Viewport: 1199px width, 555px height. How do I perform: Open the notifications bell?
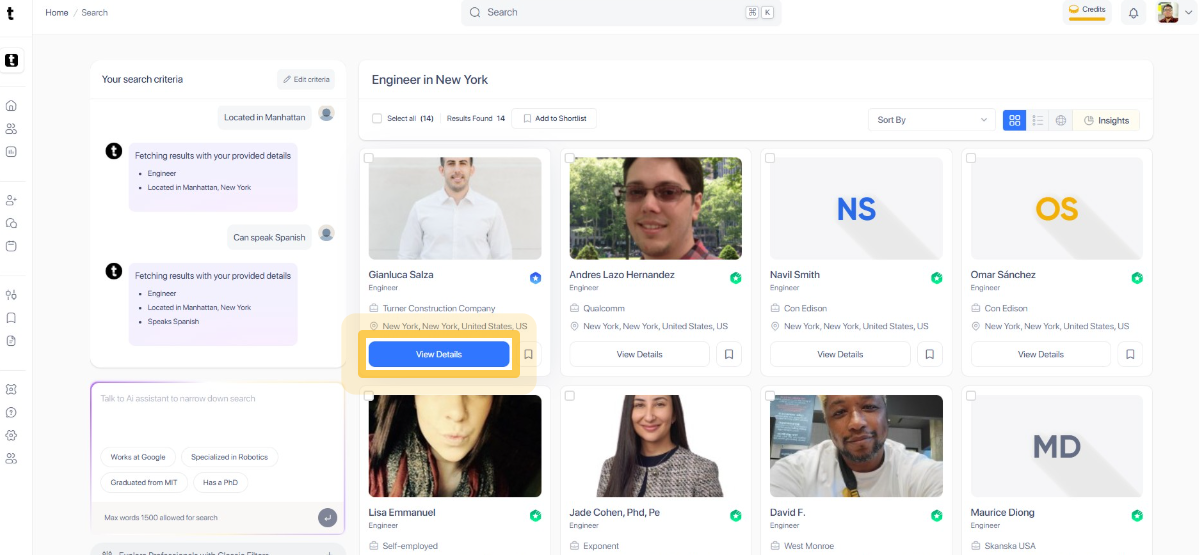coord(1133,13)
